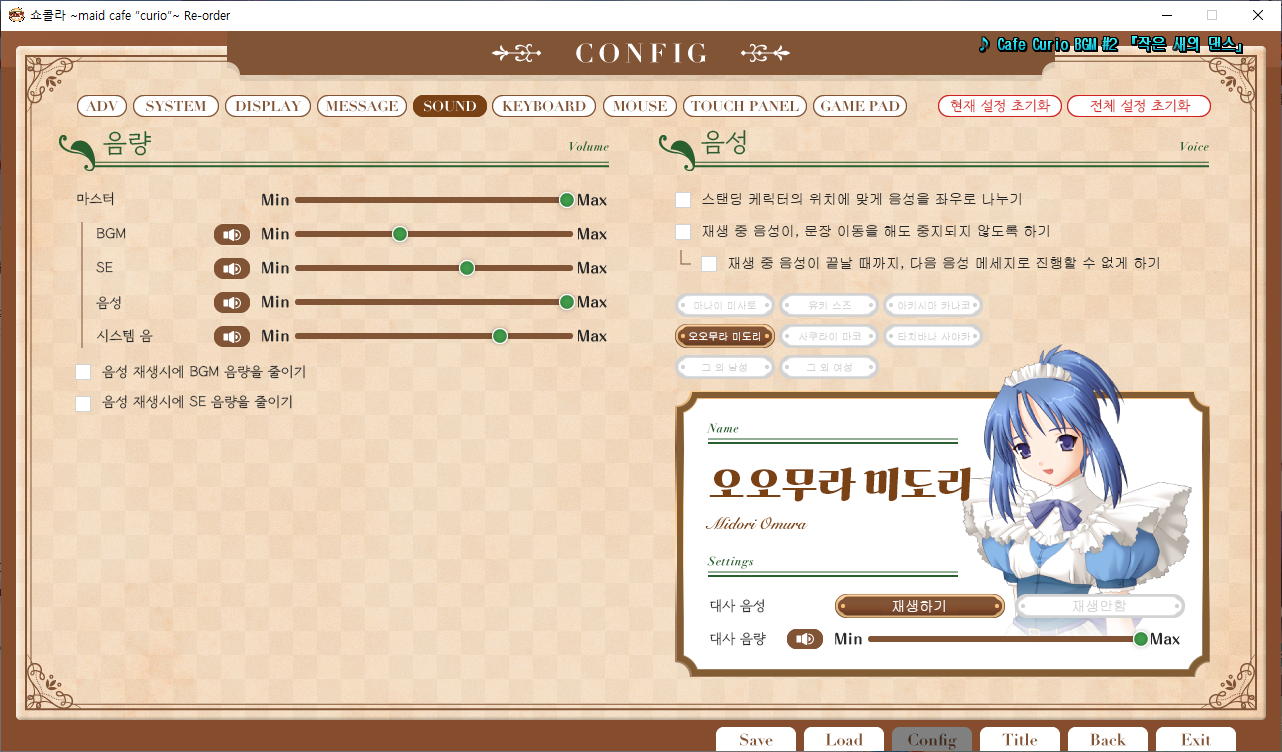Switch to the SYSTEM tab
The image size is (1282, 752).
click(x=176, y=106)
